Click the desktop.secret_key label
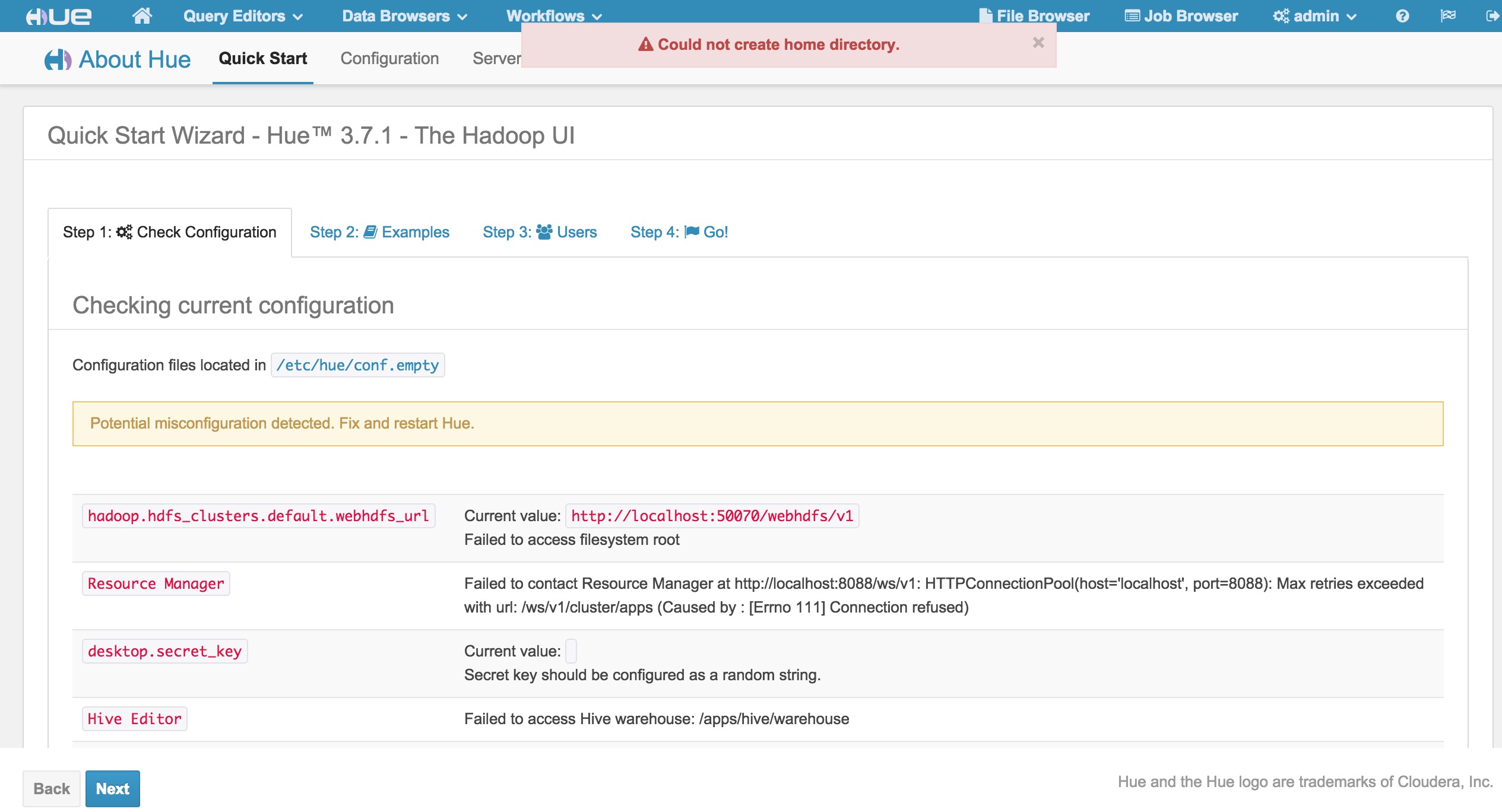 [164, 651]
